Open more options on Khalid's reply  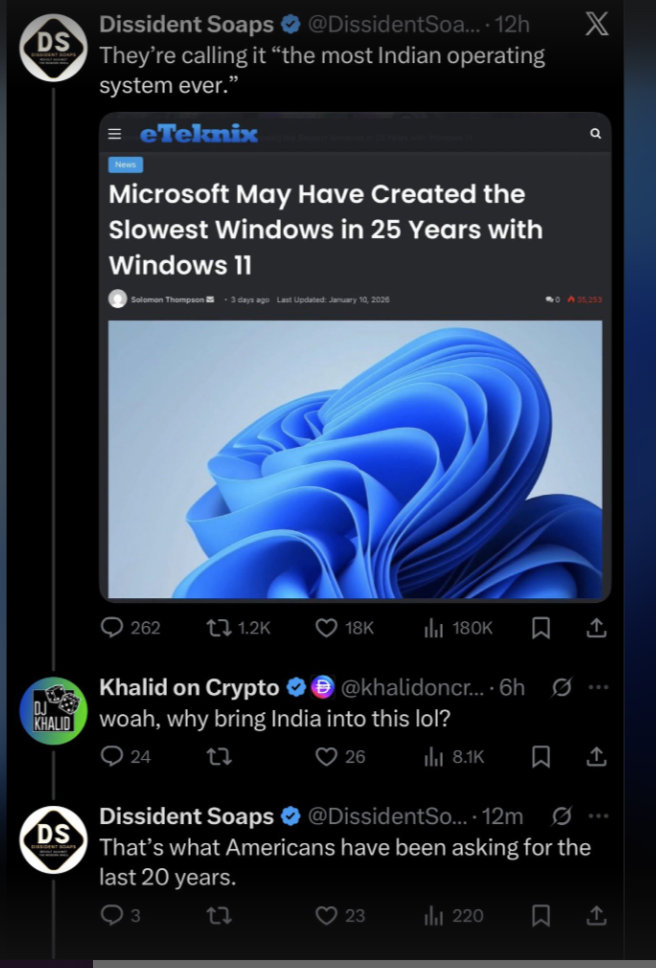click(598, 687)
